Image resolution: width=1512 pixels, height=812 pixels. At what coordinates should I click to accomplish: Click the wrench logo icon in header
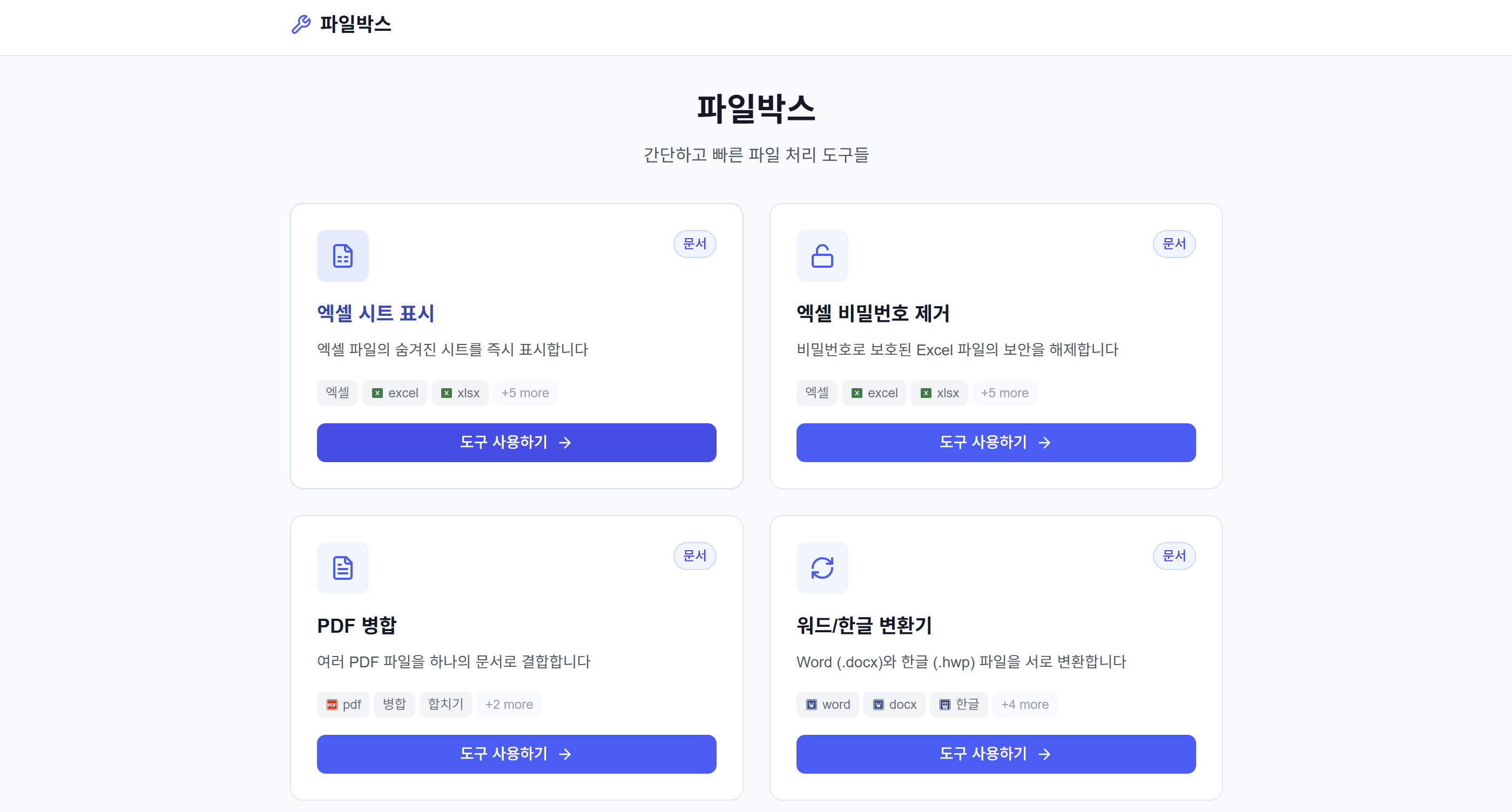301,24
